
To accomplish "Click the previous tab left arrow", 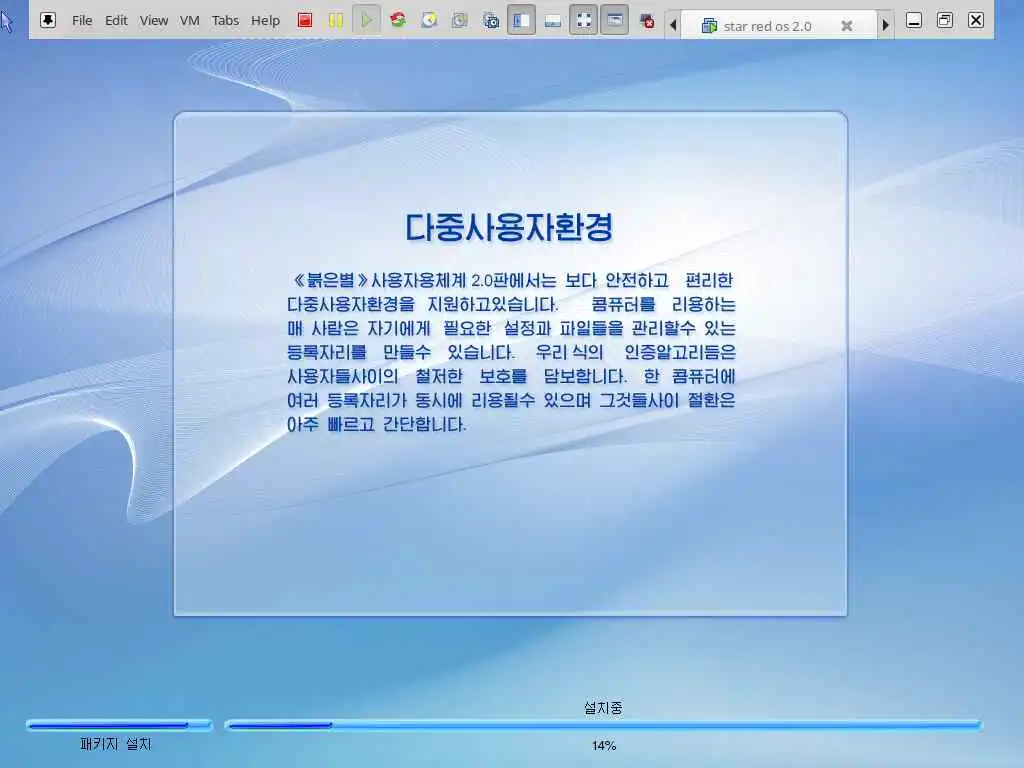I will point(673,25).
